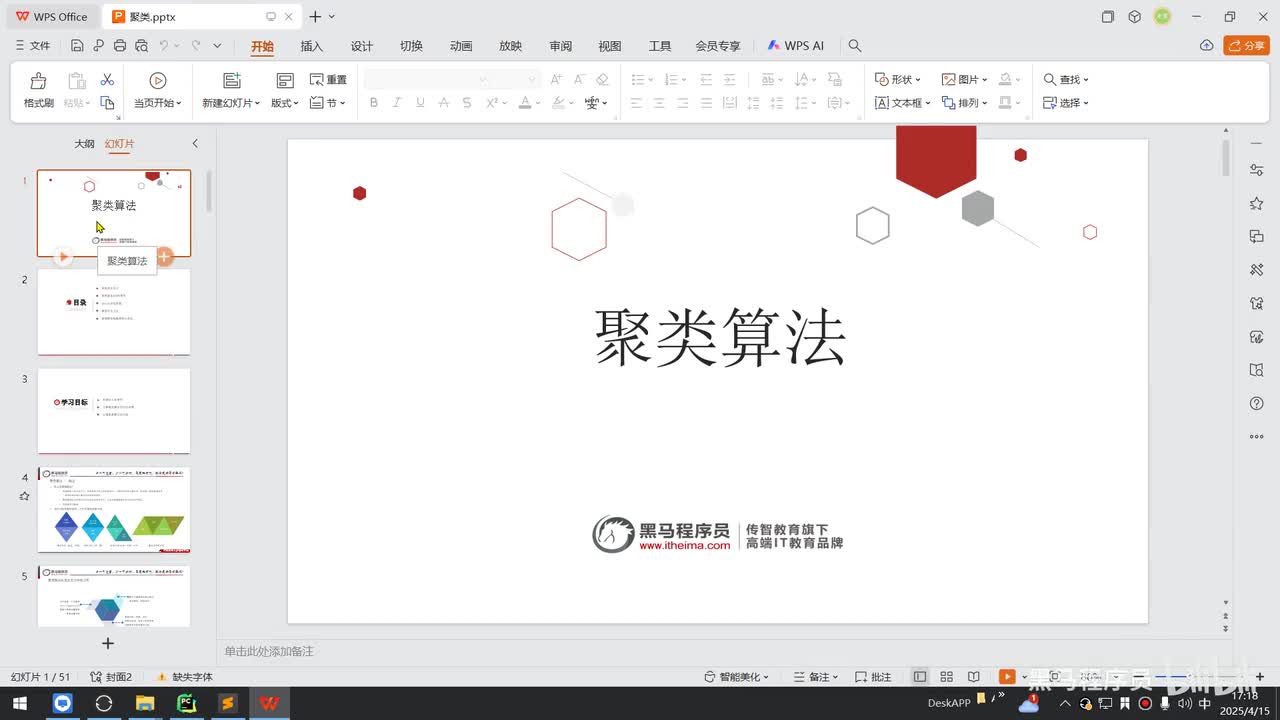Viewport: 1280px width, 720px height.
Task: Click the Format Painter (格式刷) icon
Action: pos(38,81)
